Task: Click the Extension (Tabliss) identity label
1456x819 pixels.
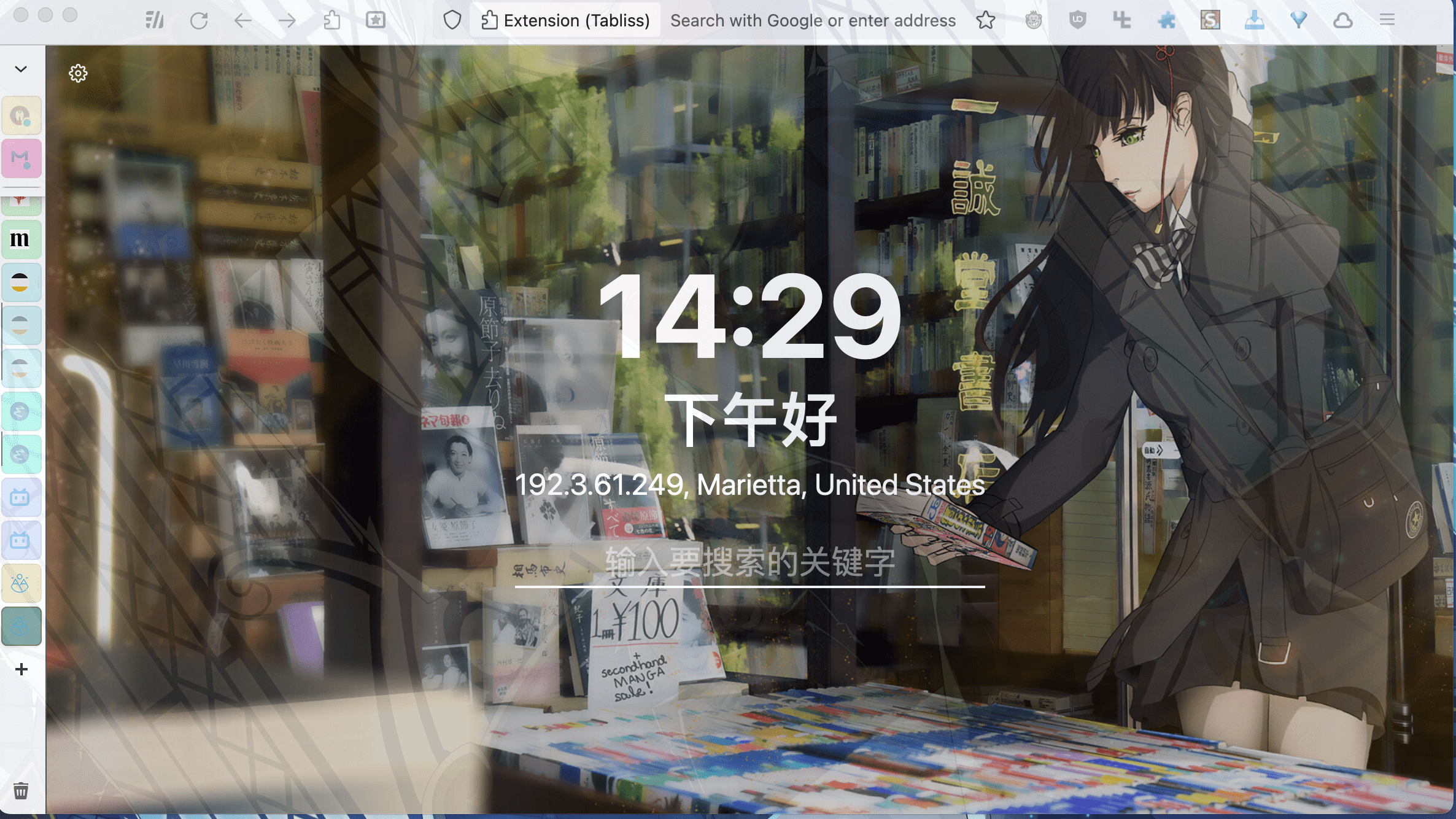Action: [x=565, y=20]
